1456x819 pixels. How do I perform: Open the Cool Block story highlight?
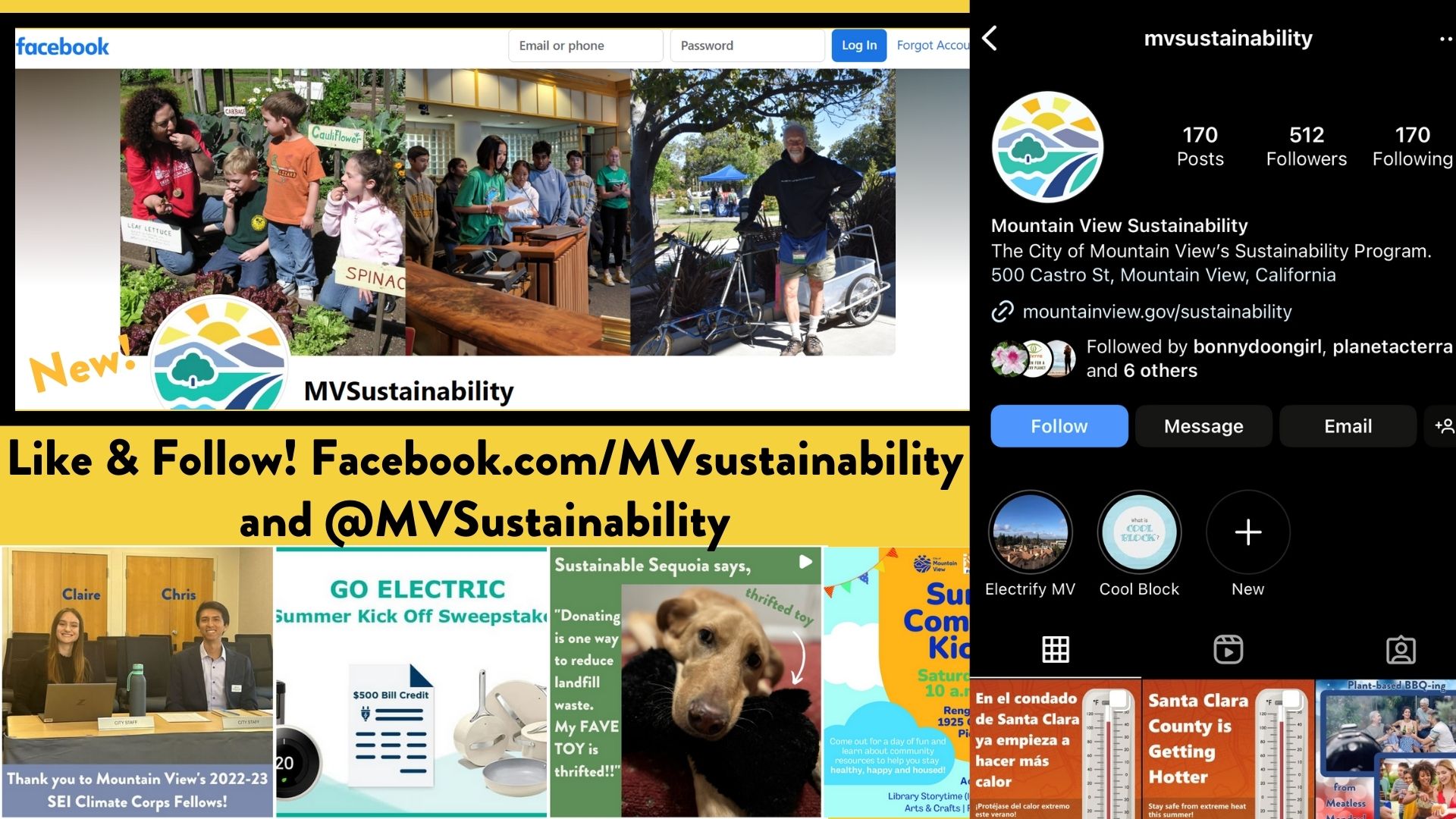point(1139,532)
